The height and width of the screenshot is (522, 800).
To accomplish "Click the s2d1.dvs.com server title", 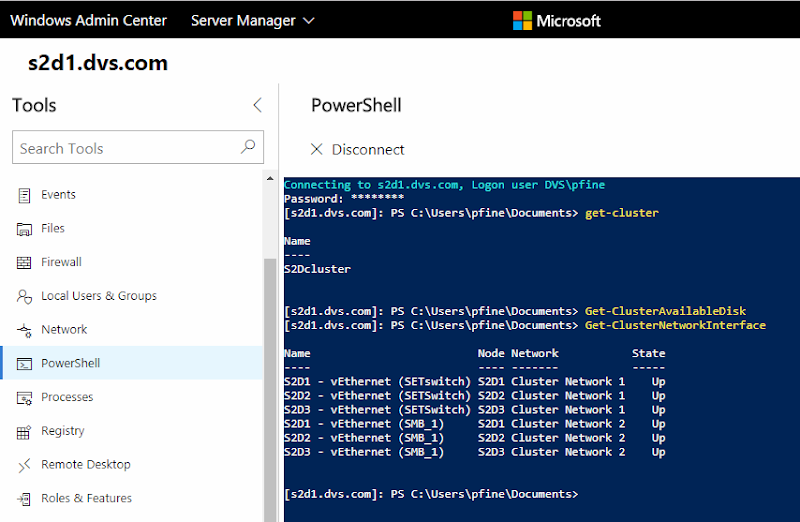I will pos(97,63).
